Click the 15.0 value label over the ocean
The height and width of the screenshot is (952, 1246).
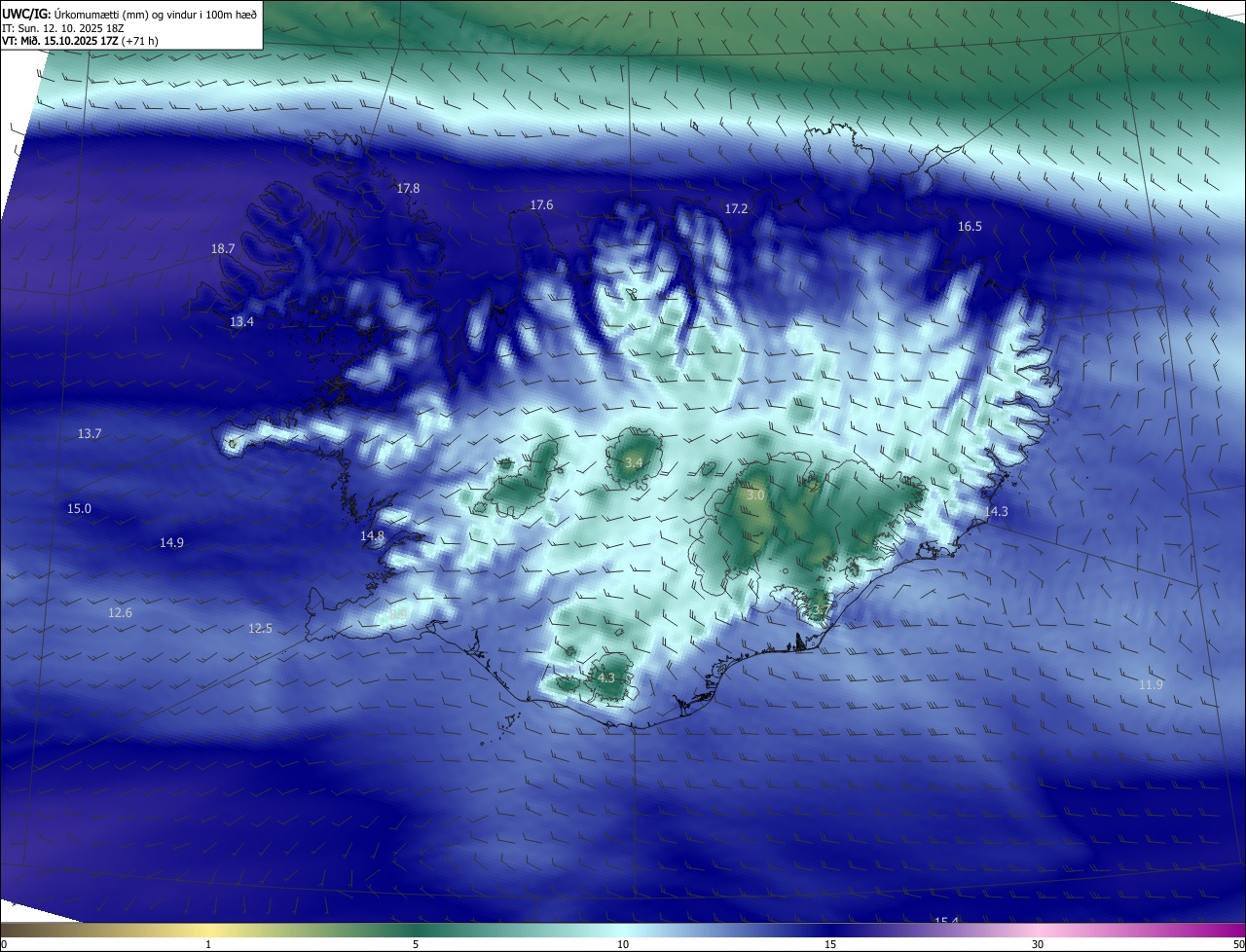coord(79,508)
